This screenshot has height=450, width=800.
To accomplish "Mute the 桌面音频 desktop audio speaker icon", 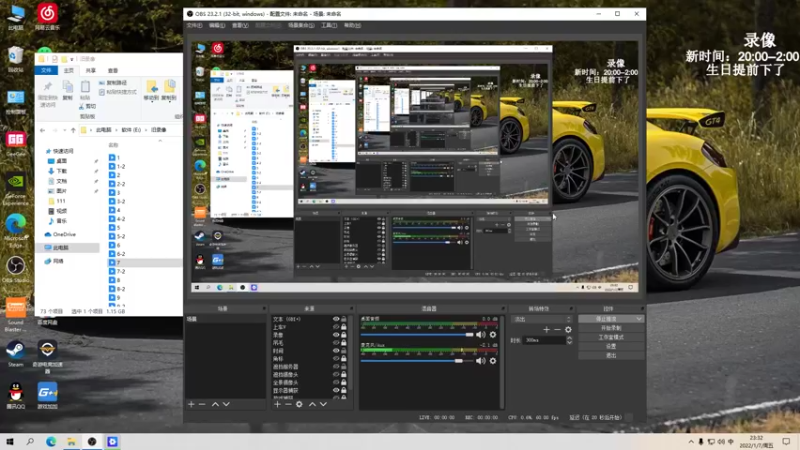I will [481, 335].
